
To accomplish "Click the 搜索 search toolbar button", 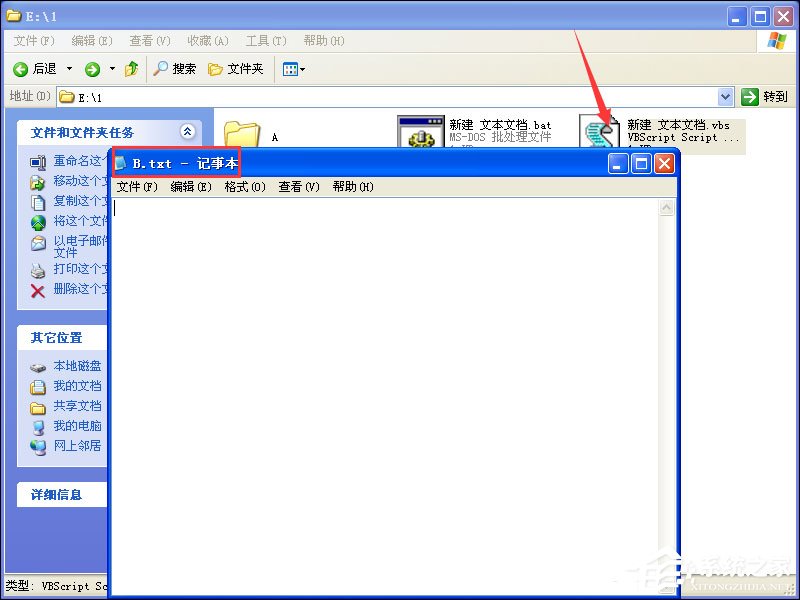I will click(174, 68).
